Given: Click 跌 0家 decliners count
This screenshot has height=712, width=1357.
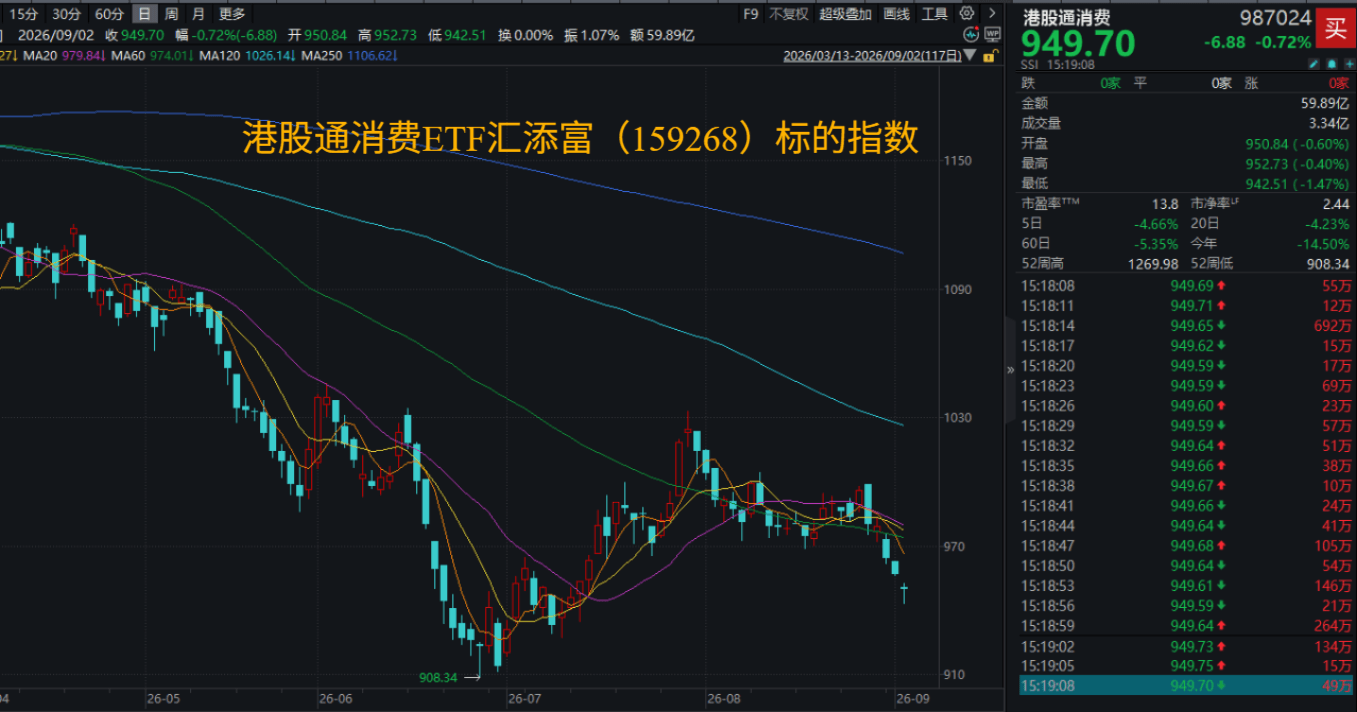Looking at the screenshot, I should [1070, 83].
